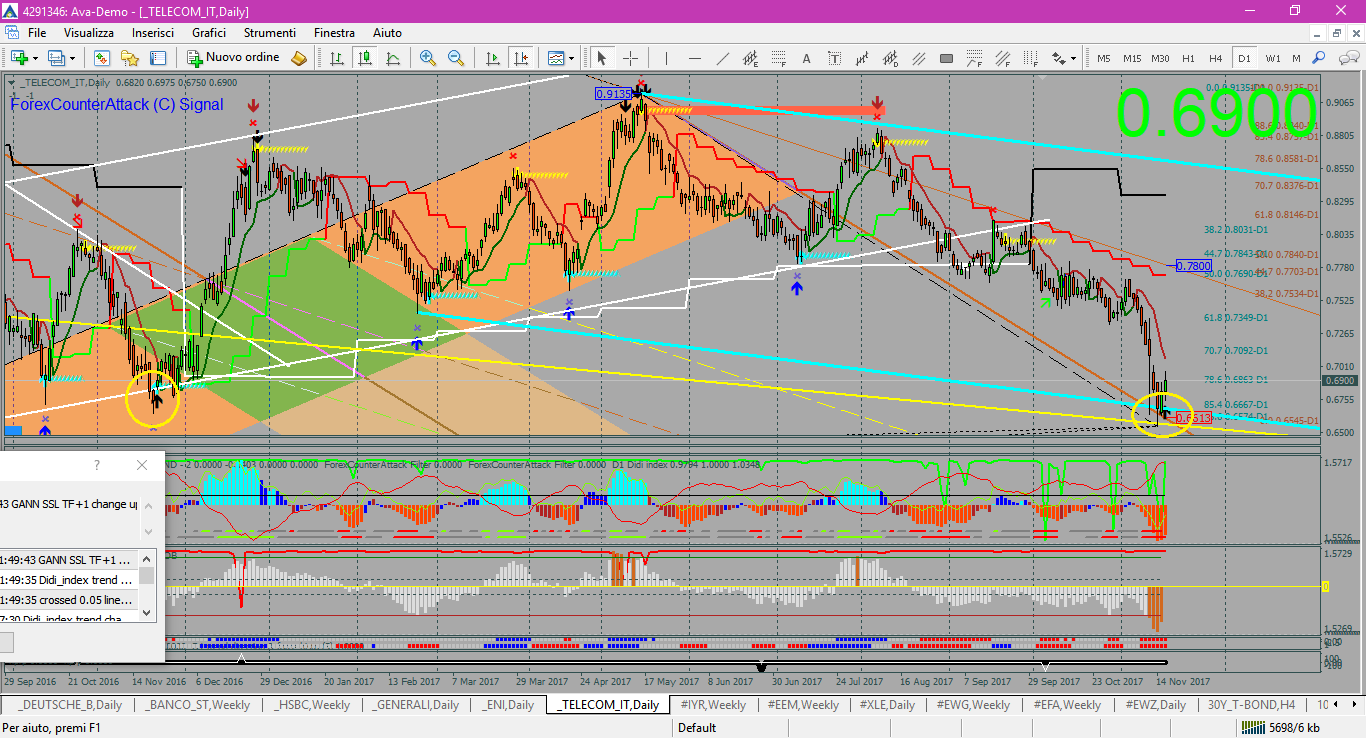Select the crosshair tool
The width and height of the screenshot is (1366, 738).
click(x=631, y=58)
